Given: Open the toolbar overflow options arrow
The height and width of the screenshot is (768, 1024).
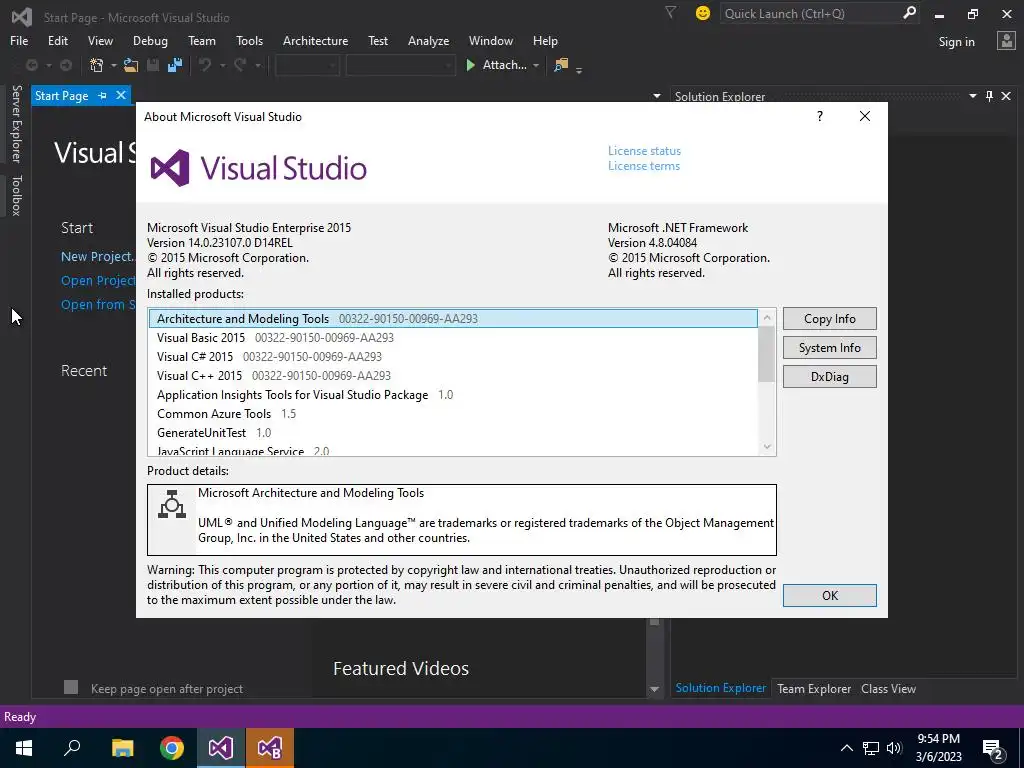Looking at the screenshot, I should pyautogui.click(x=579, y=70).
